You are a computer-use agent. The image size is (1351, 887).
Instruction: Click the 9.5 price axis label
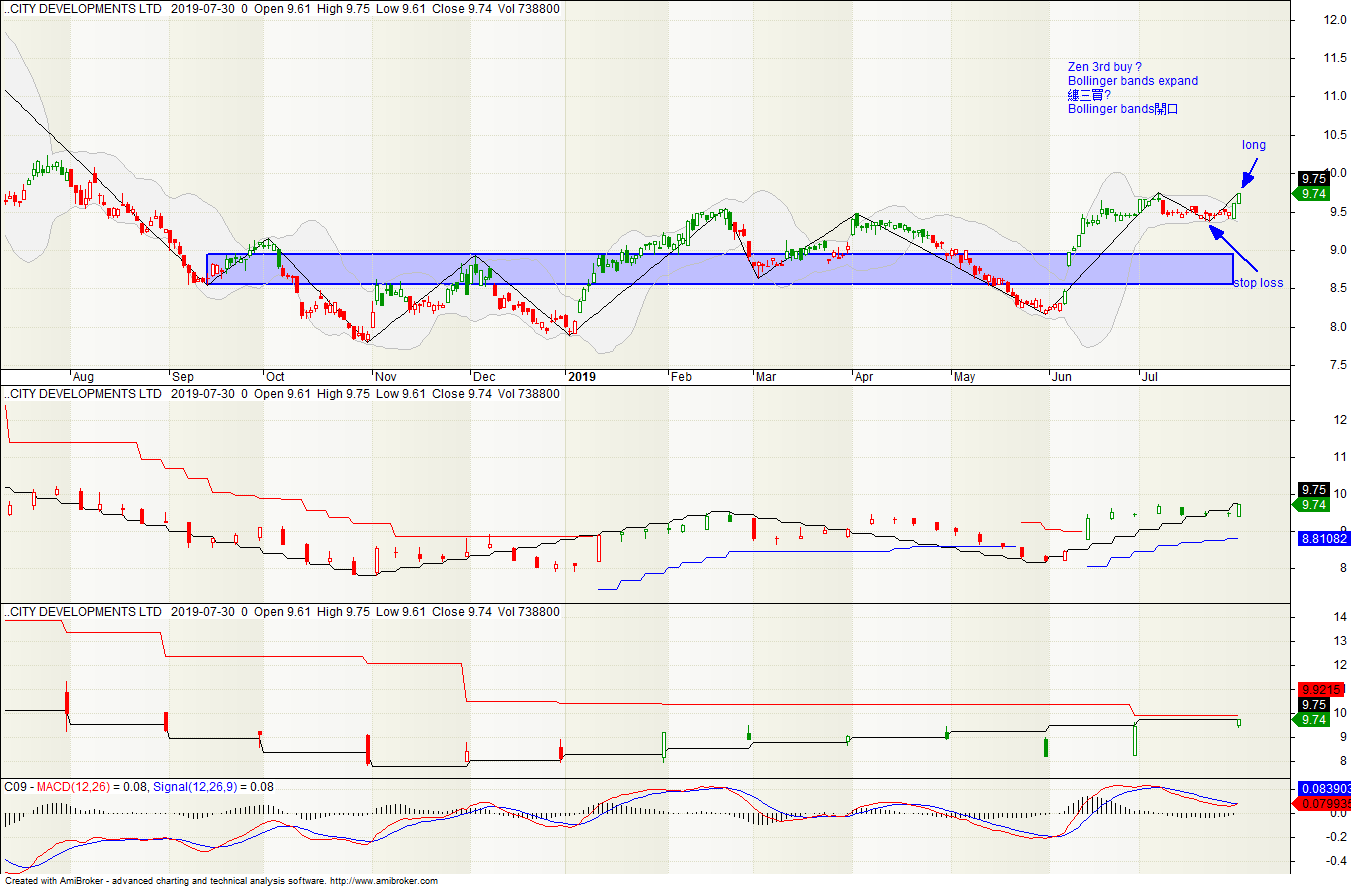1338,212
